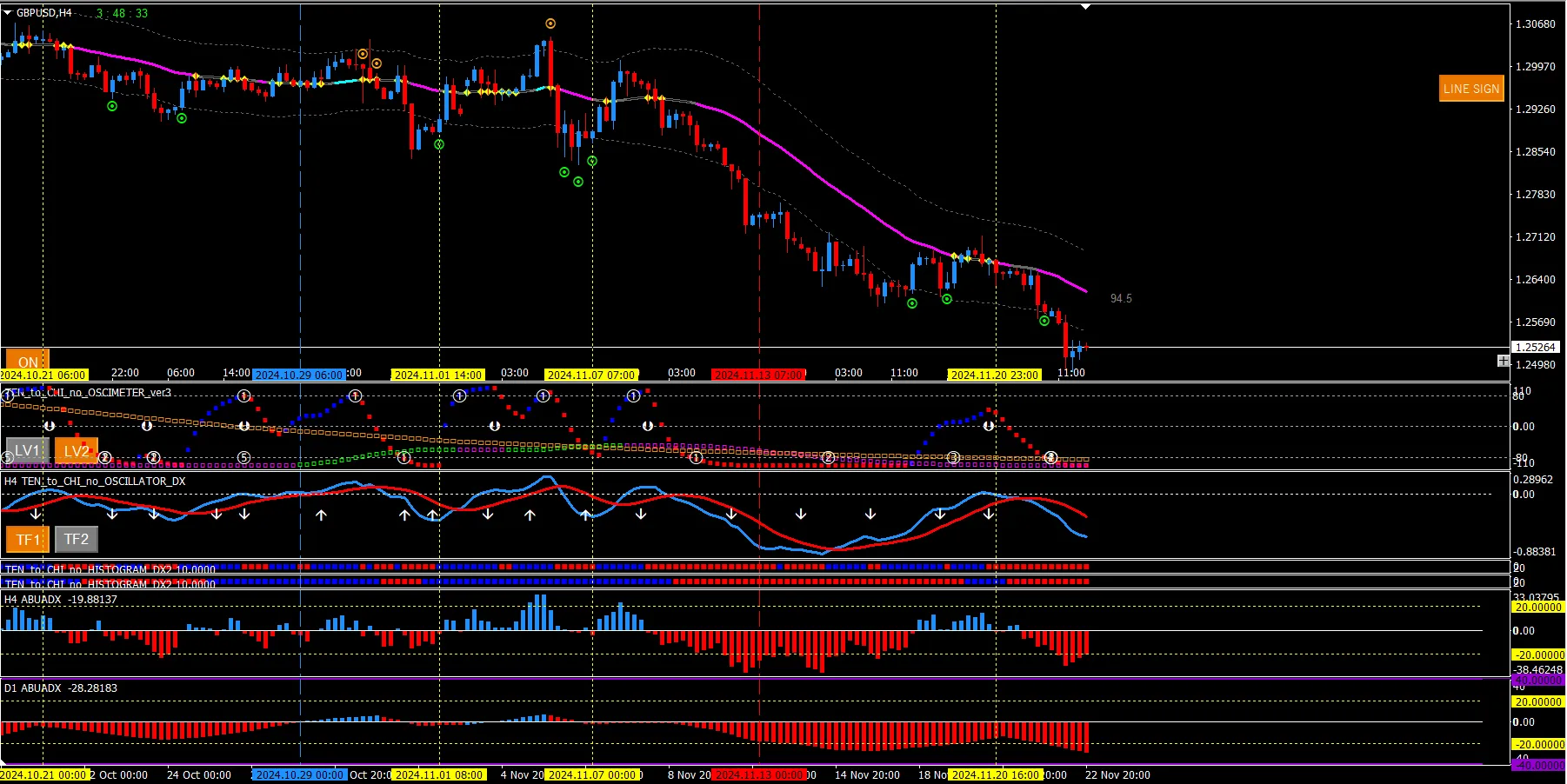Click green signal circle on the 2024.11.01 dashed line
1567x784 pixels.
[x=439, y=144]
